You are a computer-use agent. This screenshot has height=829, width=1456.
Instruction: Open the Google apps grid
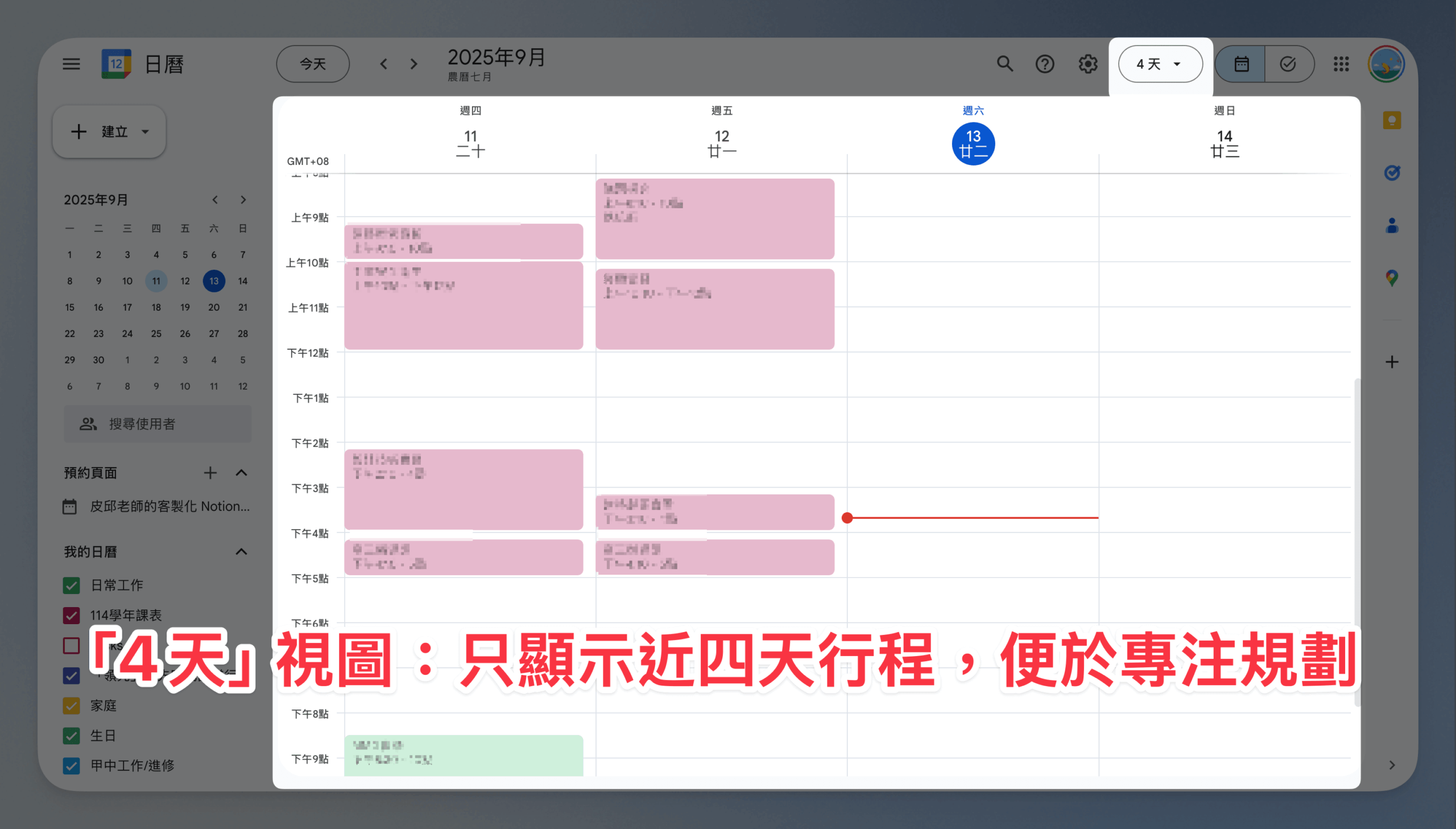(x=1341, y=64)
